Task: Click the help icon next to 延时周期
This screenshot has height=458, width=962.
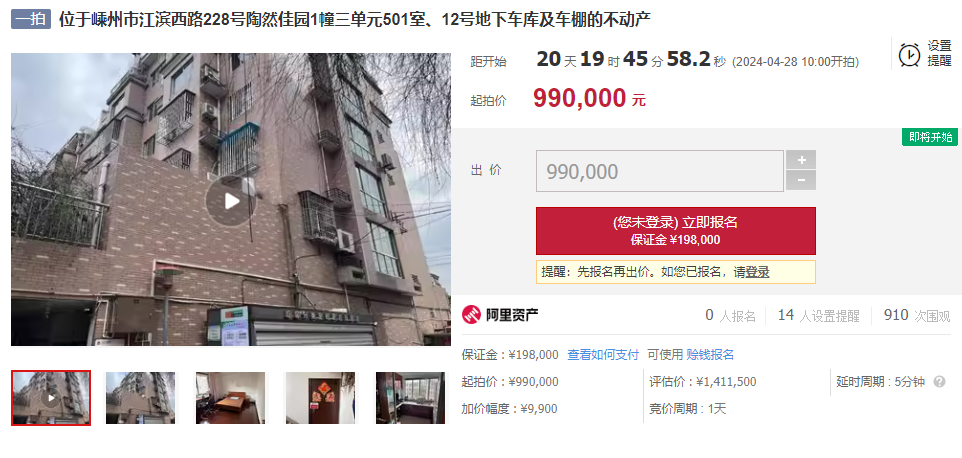Action: [939, 382]
